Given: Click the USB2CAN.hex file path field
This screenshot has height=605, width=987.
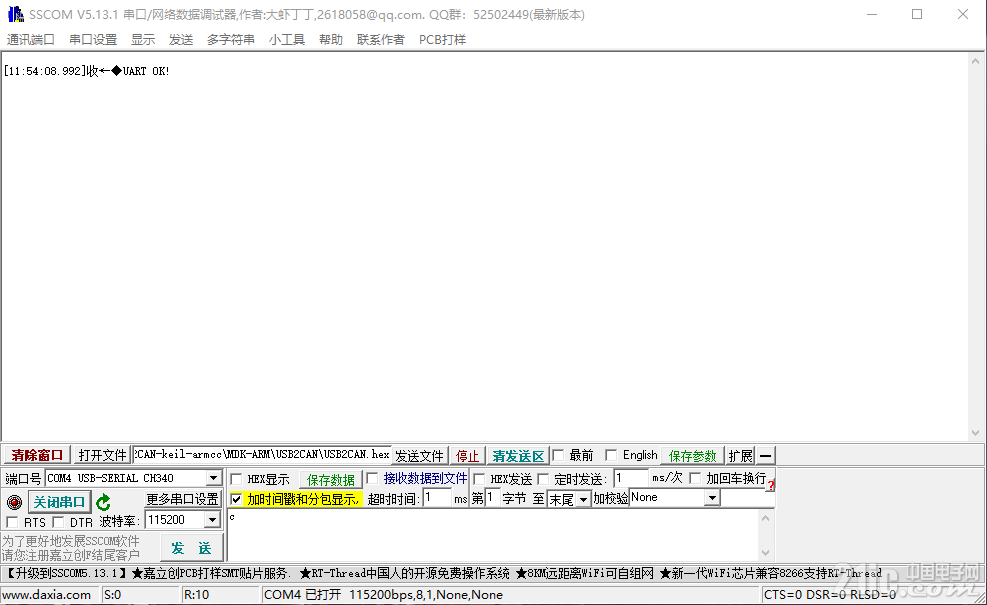Looking at the screenshot, I should (261, 455).
